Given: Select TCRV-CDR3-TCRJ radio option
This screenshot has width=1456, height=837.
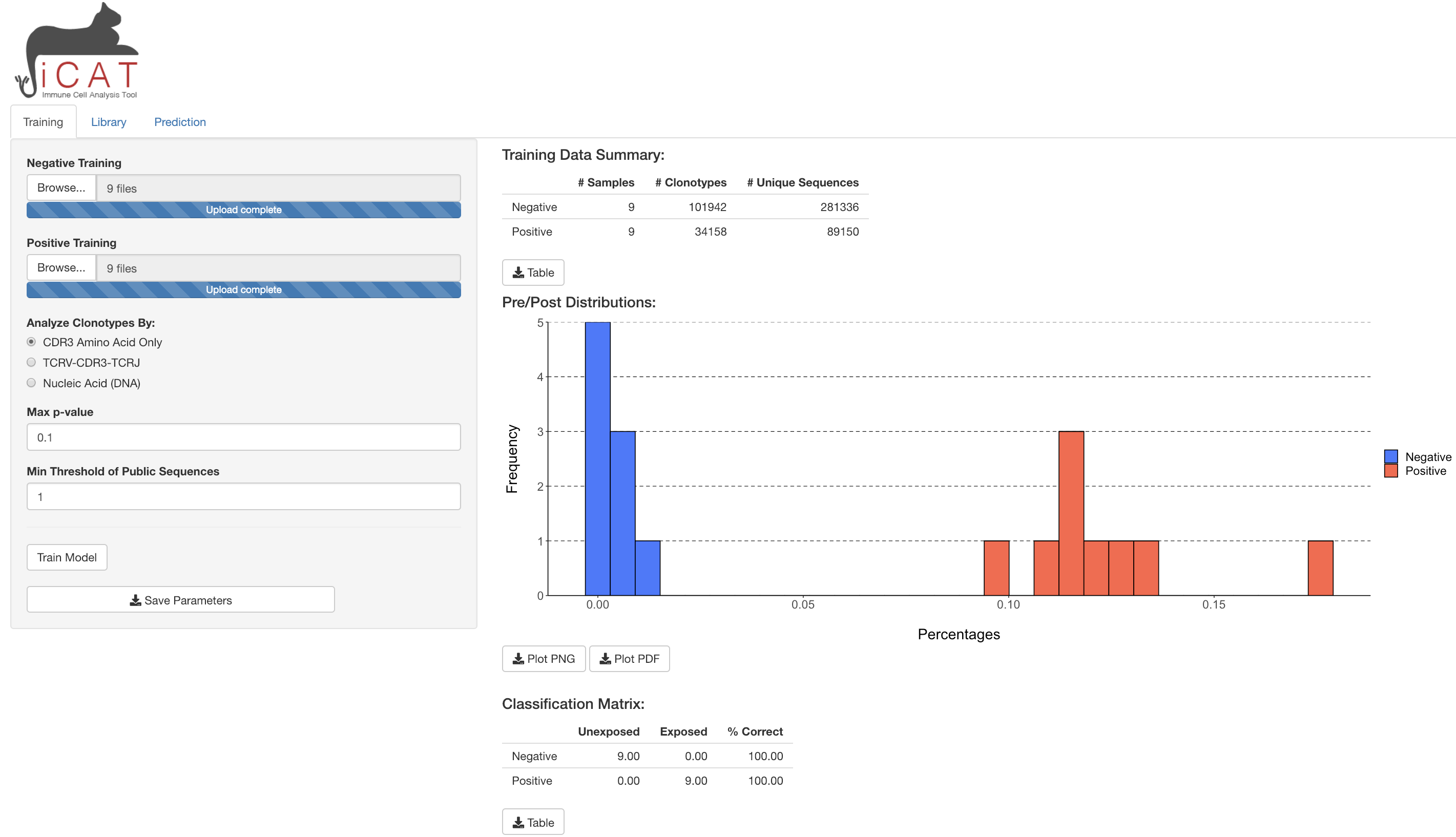Looking at the screenshot, I should point(32,362).
